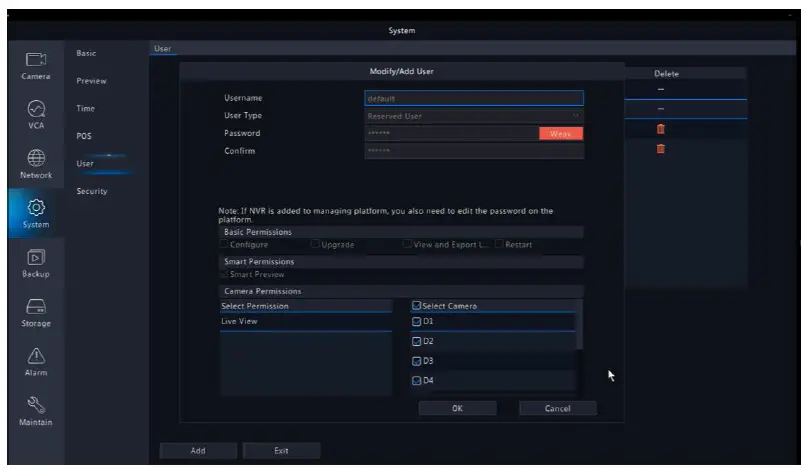Click the Delete column header

coord(666,74)
